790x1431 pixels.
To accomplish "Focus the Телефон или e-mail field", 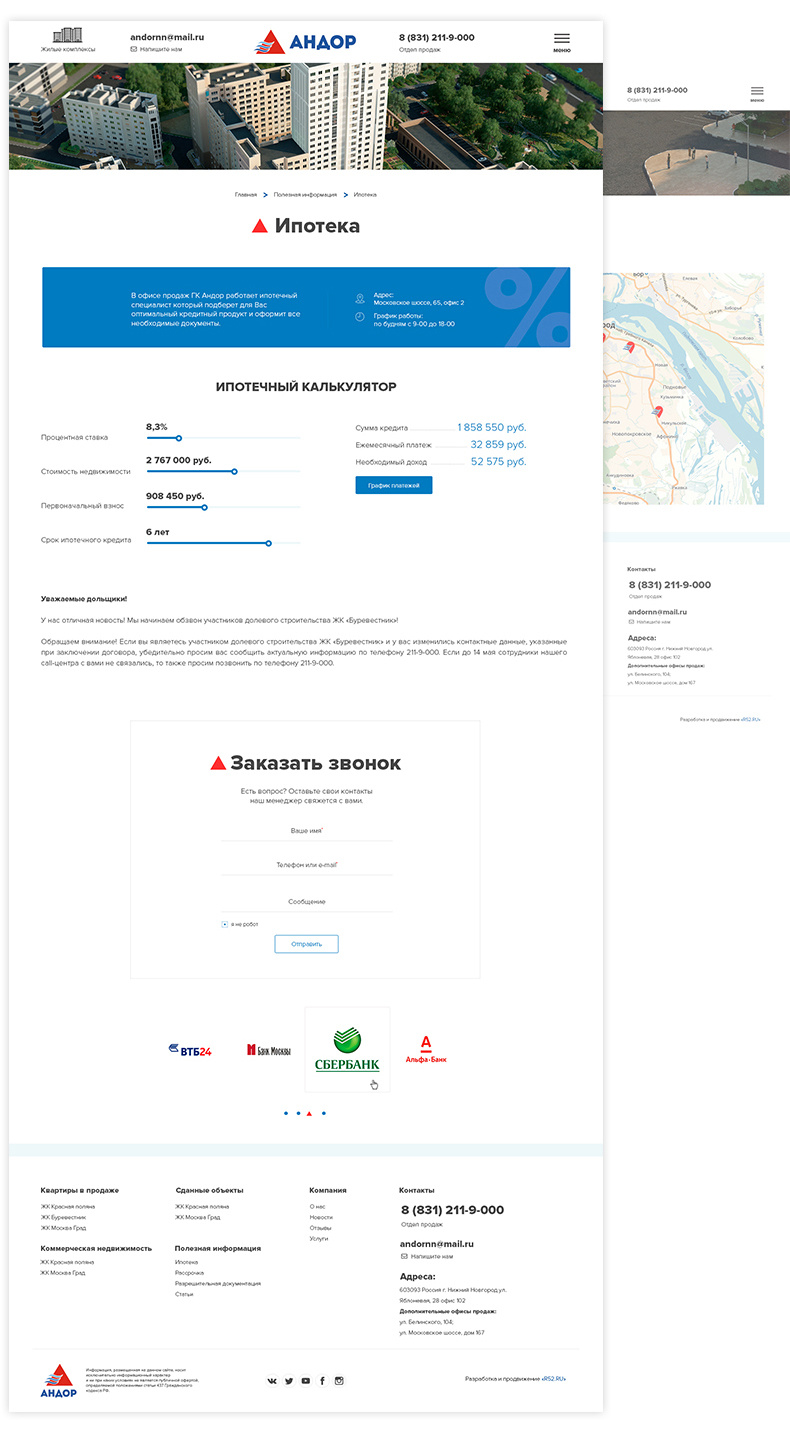I will (x=306, y=865).
